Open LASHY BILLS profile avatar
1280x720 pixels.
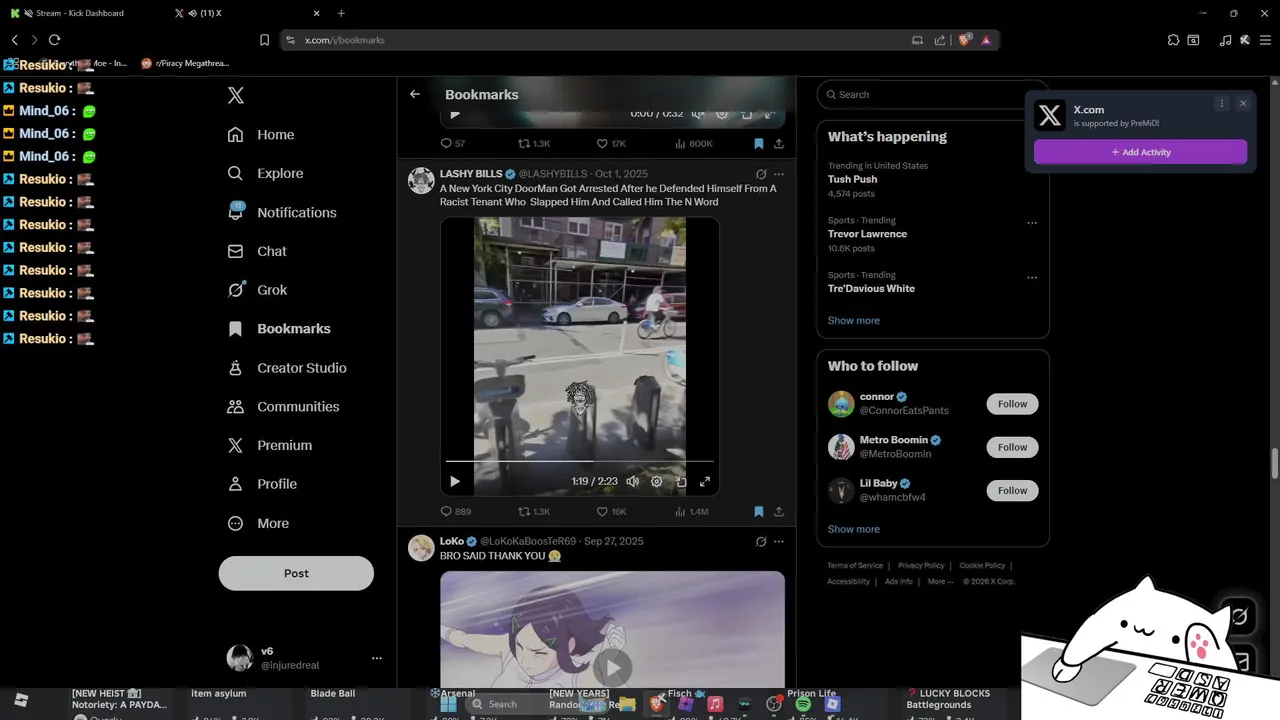tap(421, 180)
